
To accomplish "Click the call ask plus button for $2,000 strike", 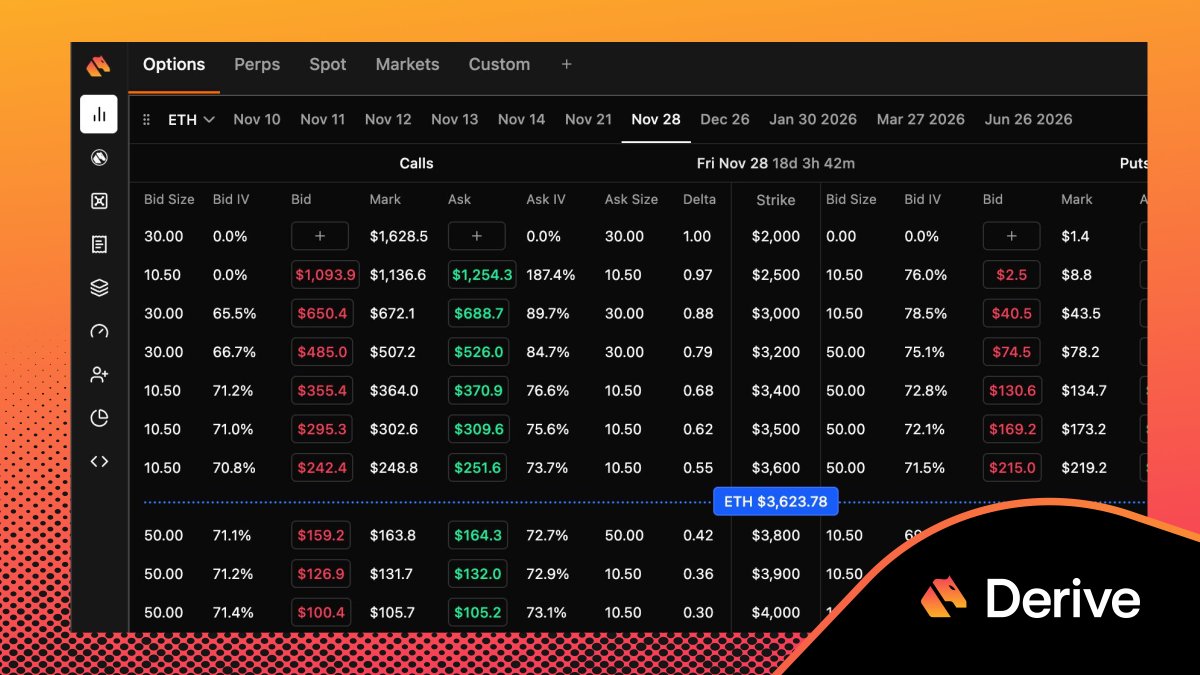I will (x=477, y=236).
